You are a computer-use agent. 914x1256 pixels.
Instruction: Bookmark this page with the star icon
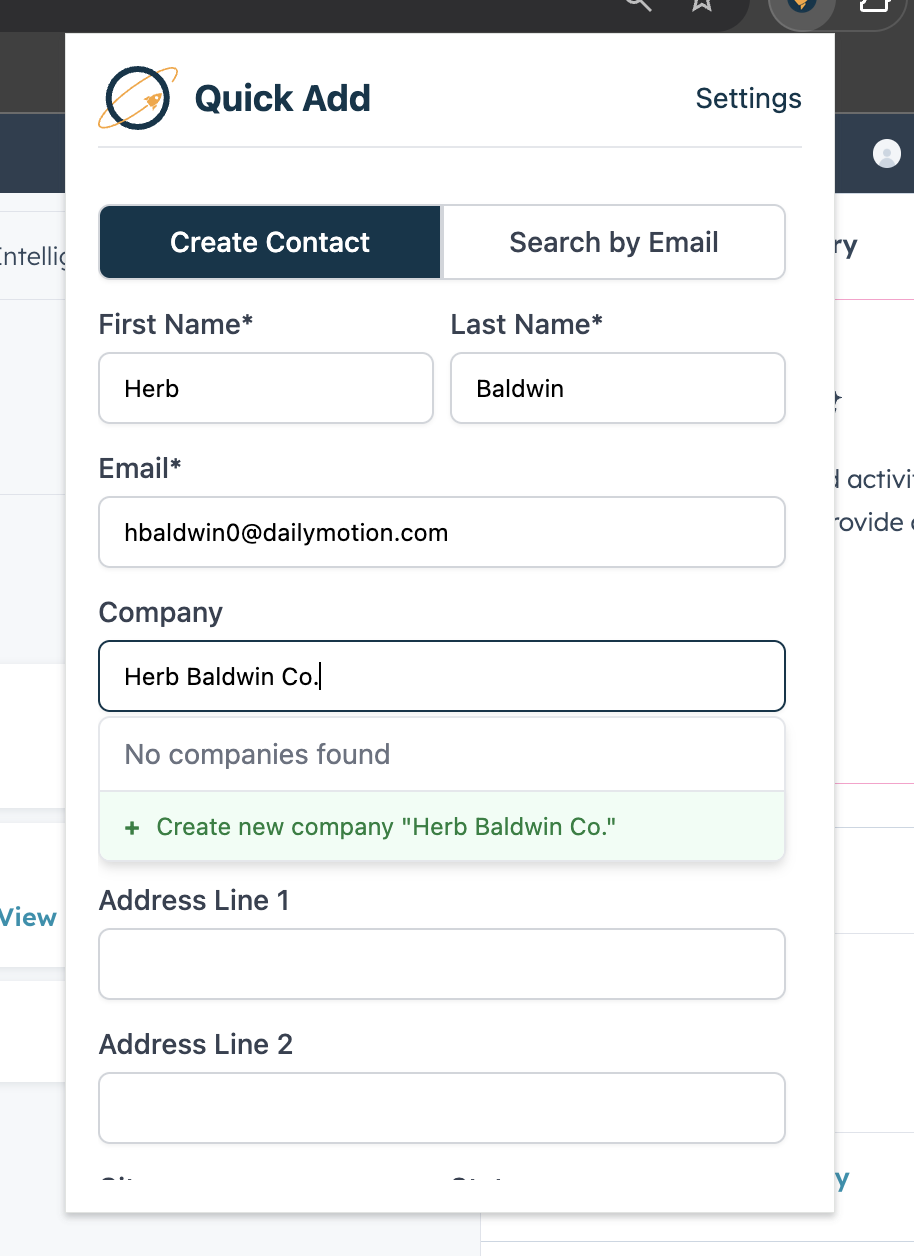click(702, 5)
